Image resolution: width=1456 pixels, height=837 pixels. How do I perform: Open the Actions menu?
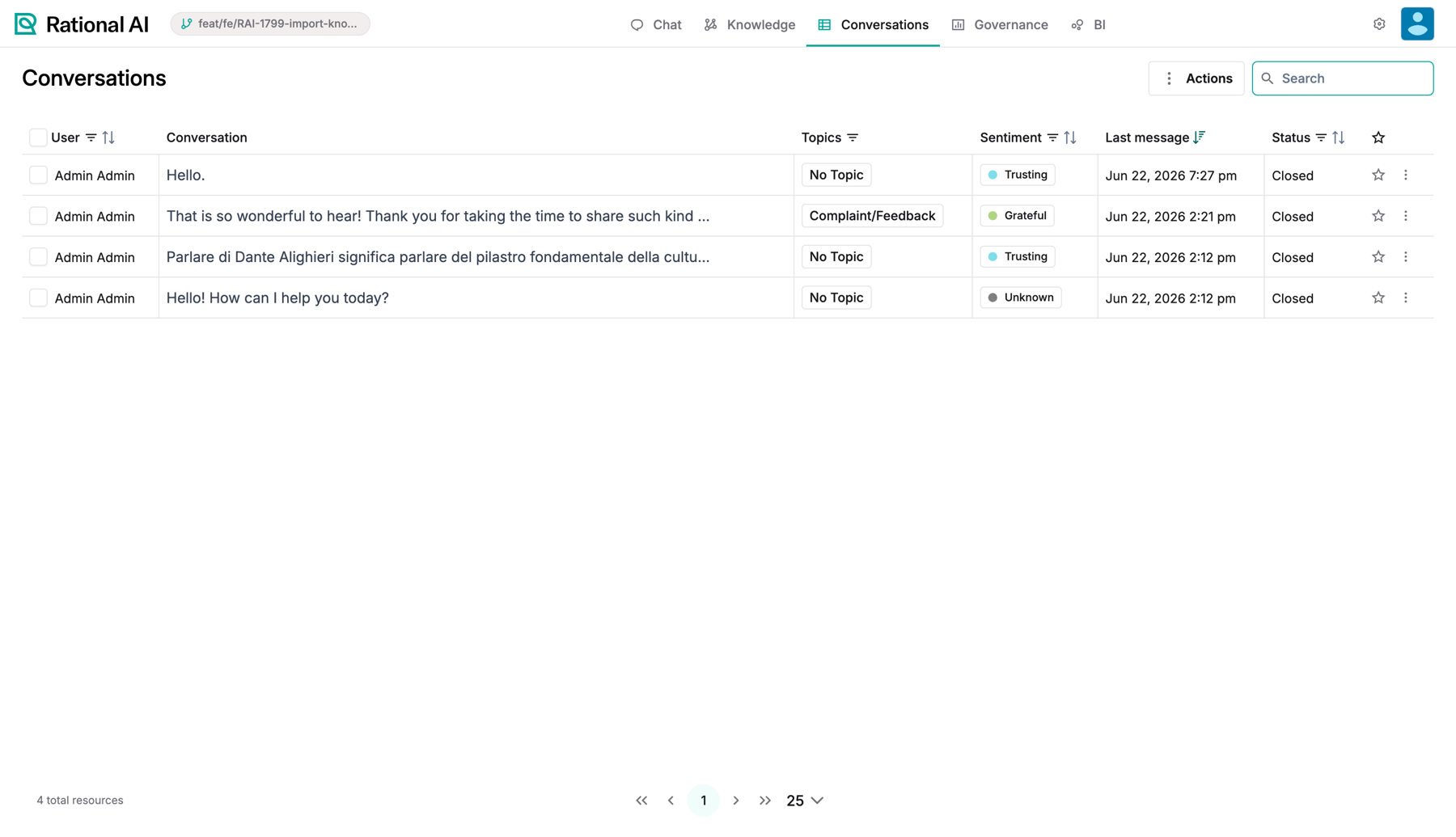(x=1196, y=78)
